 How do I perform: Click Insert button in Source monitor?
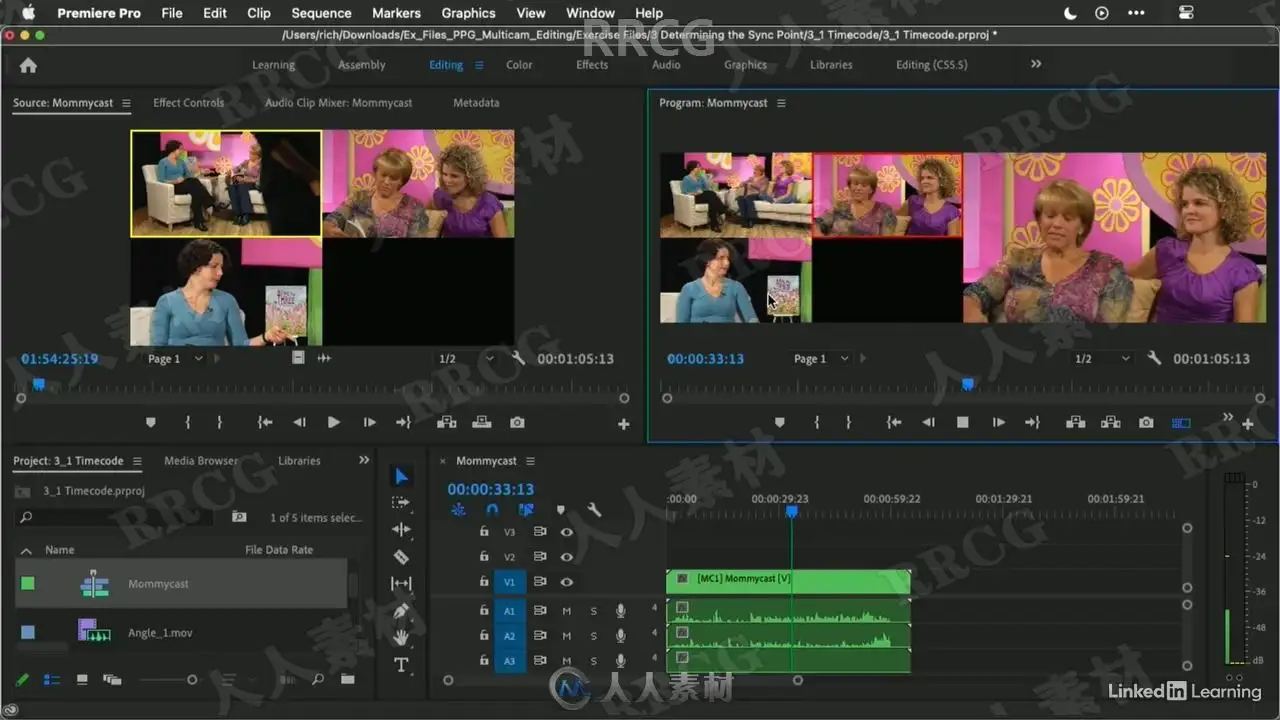pyautogui.click(x=446, y=423)
